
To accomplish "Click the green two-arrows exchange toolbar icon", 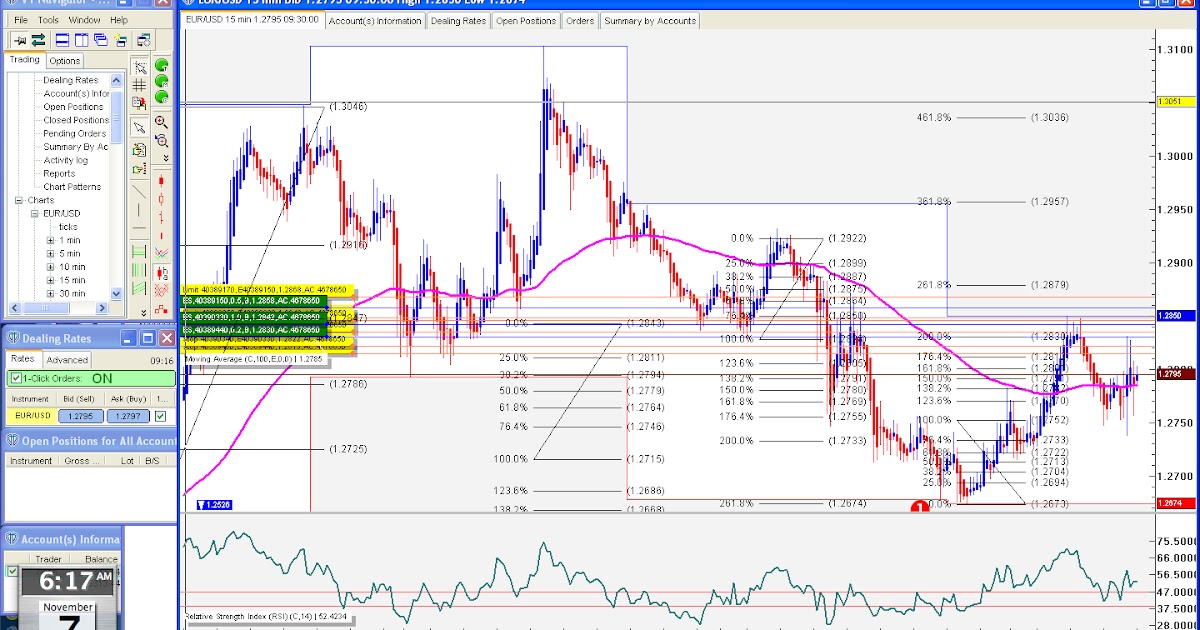I will pyautogui.click(x=38, y=40).
